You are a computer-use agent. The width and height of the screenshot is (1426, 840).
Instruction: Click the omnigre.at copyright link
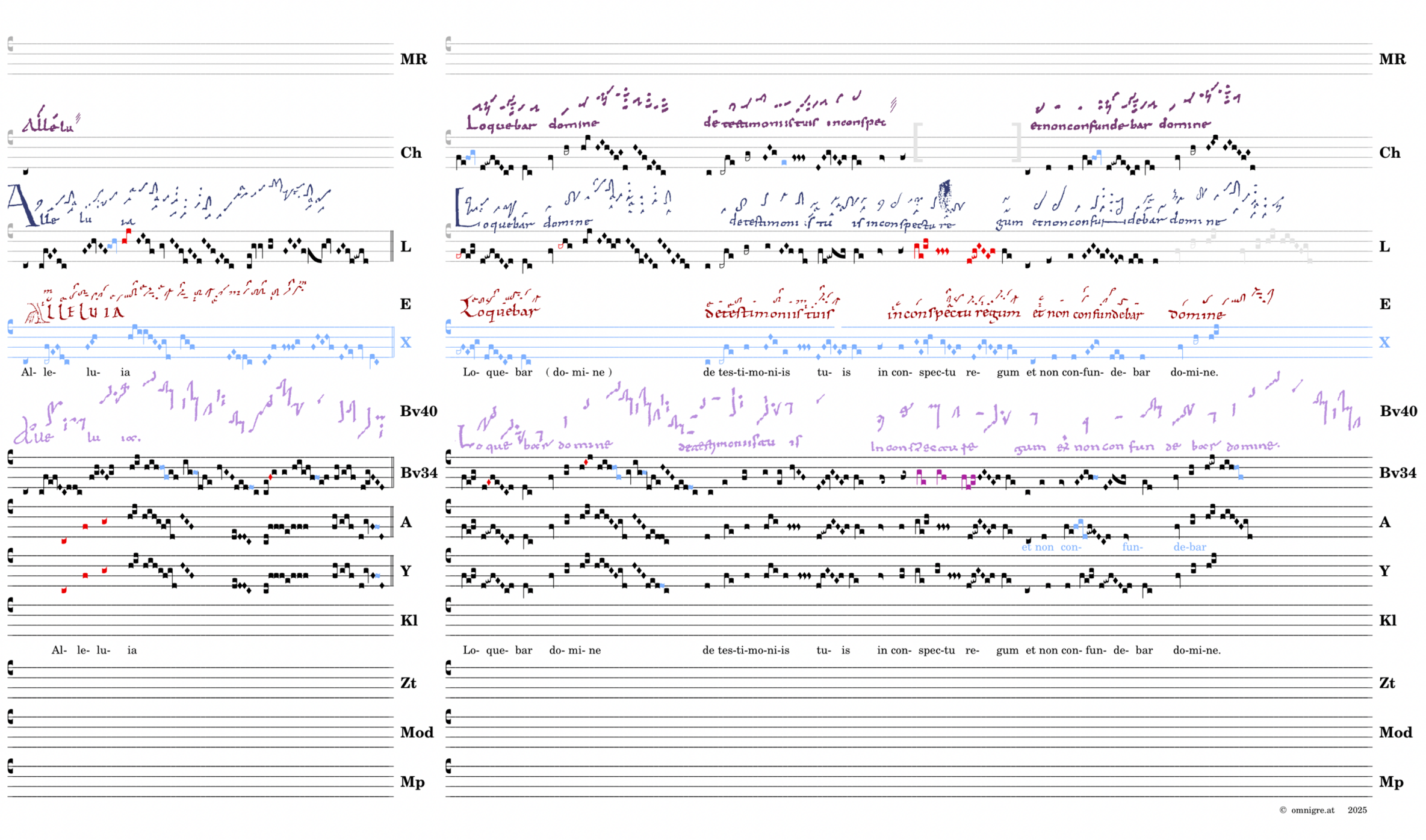1312,810
